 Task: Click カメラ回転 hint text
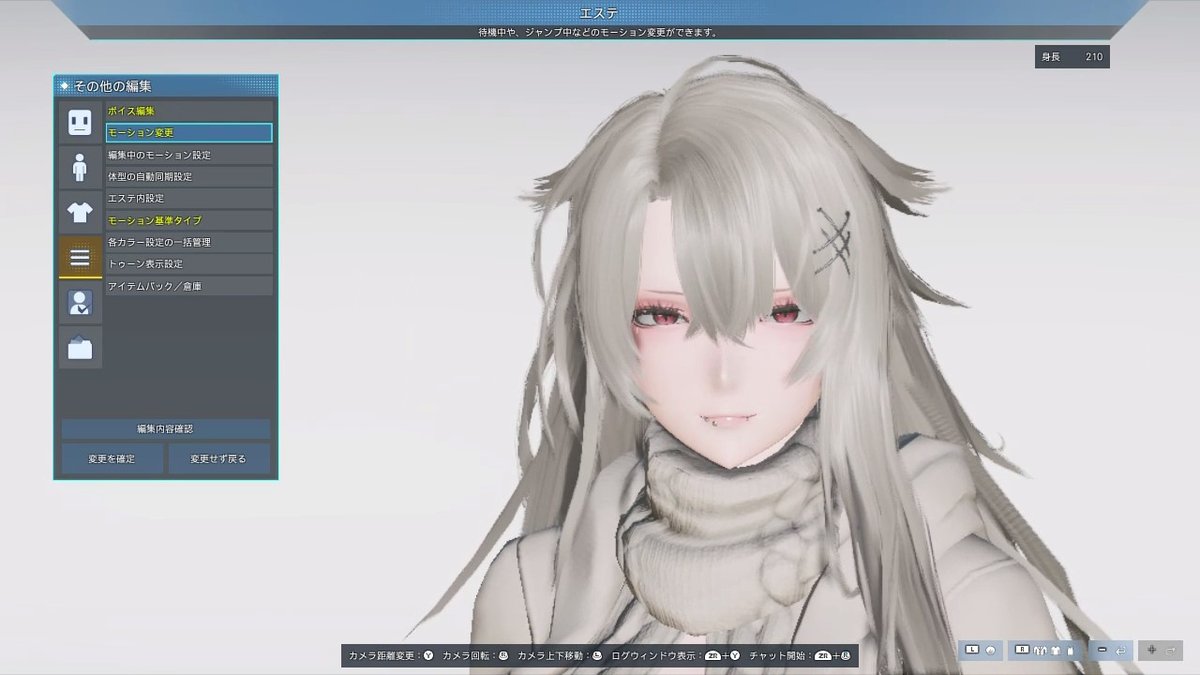pos(468,656)
